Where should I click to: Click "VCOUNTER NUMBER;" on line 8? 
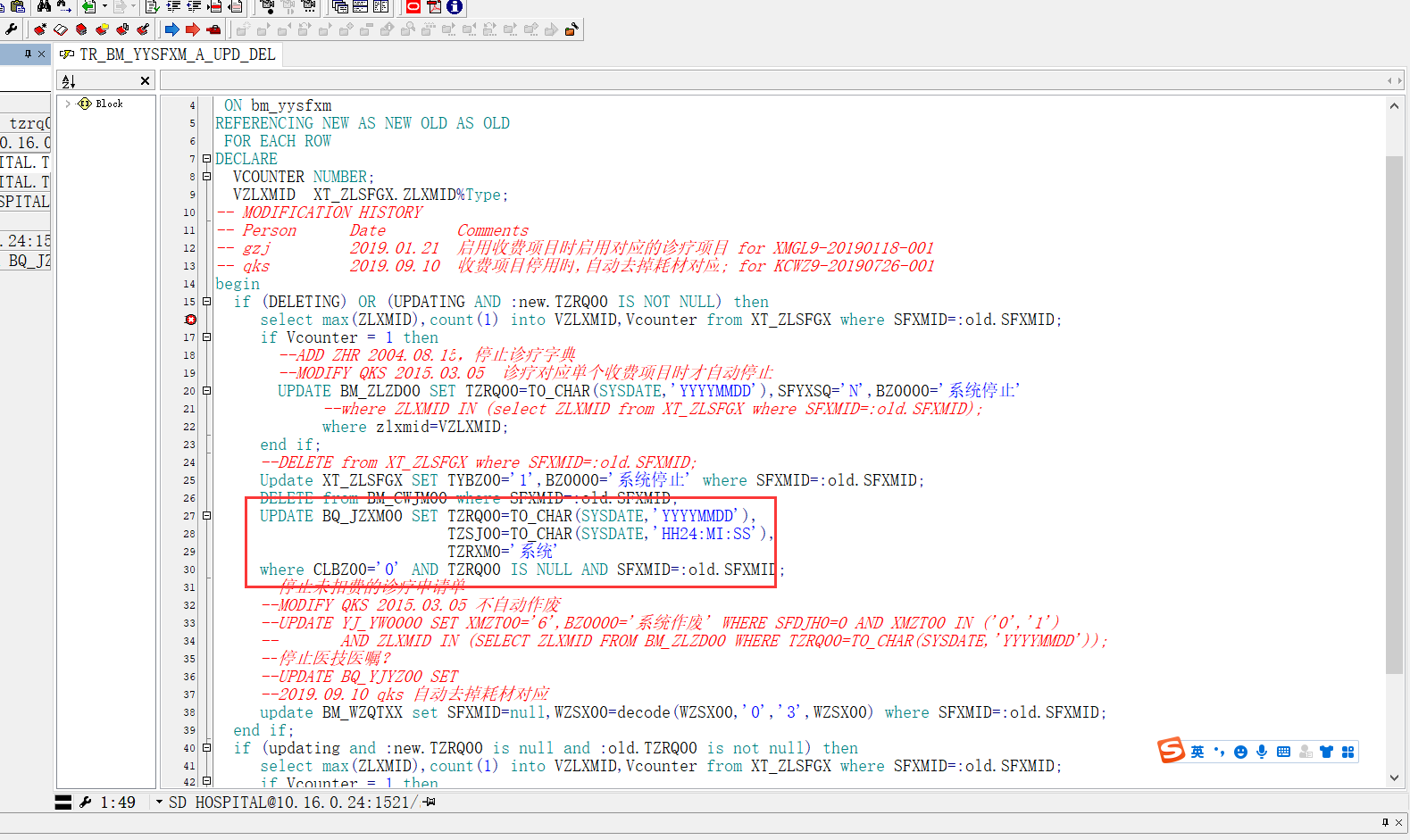tap(304, 177)
